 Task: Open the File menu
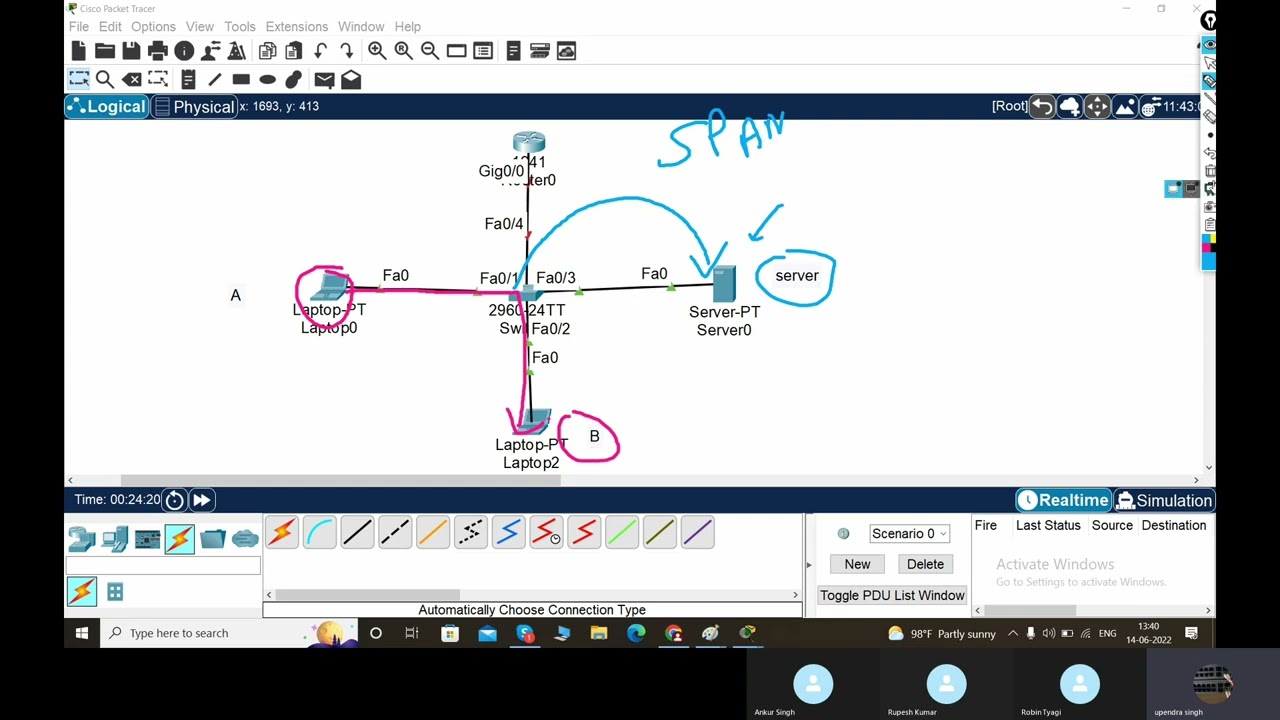pyautogui.click(x=79, y=26)
